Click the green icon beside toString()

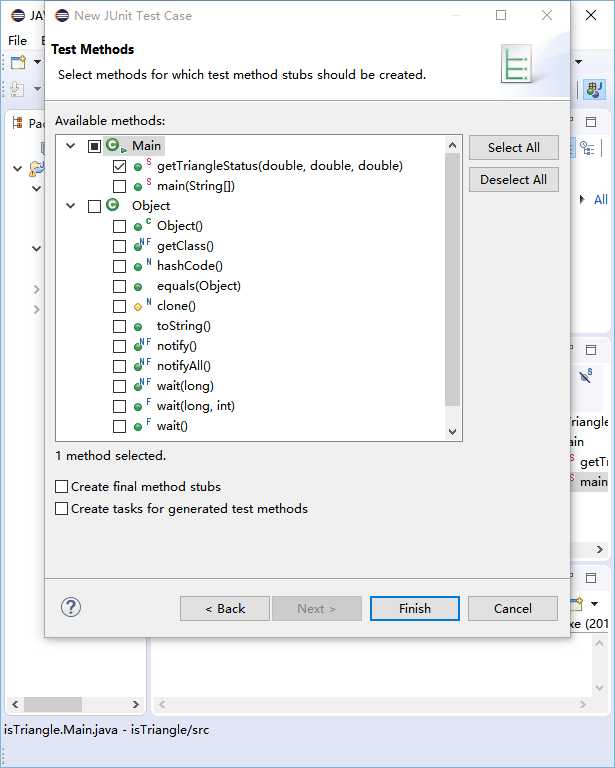[138, 327]
